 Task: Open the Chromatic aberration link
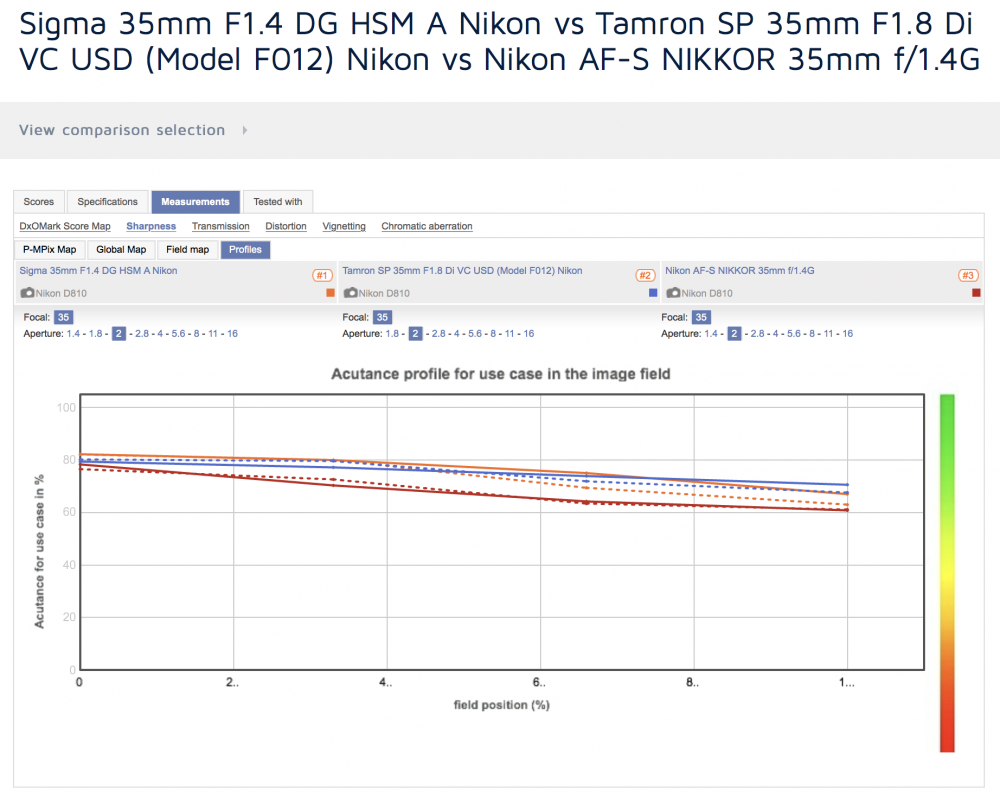427,226
